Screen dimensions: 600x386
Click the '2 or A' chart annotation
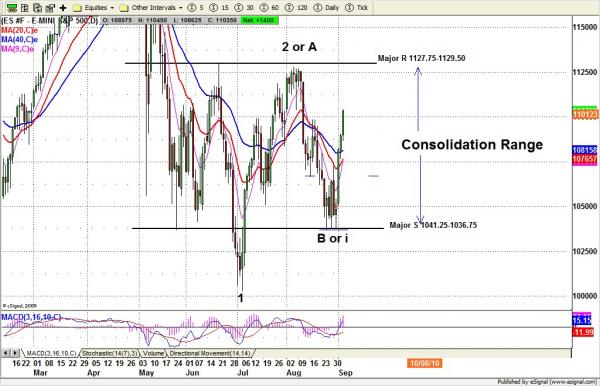299,47
